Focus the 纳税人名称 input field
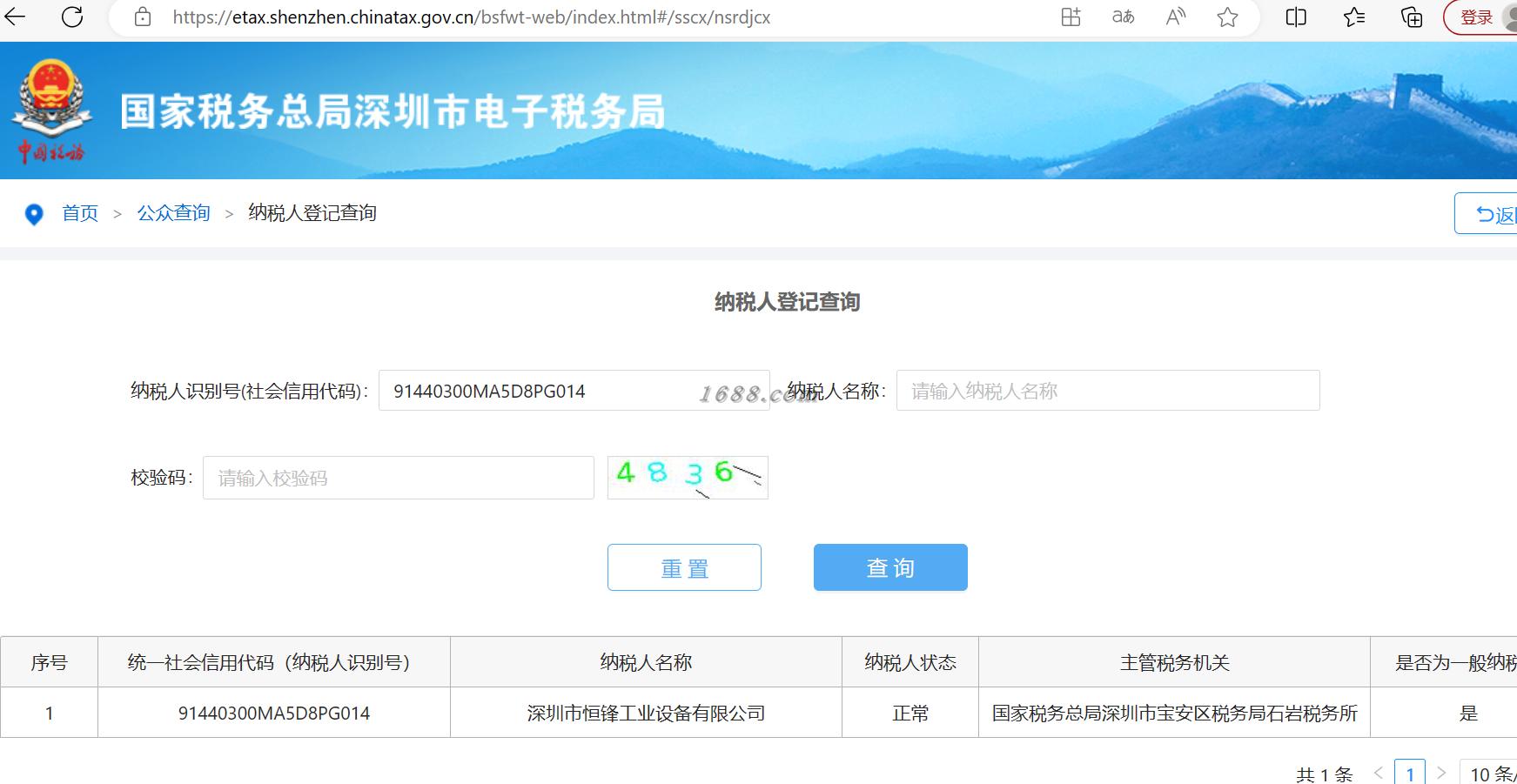The width and height of the screenshot is (1517, 784). tap(1108, 391)
